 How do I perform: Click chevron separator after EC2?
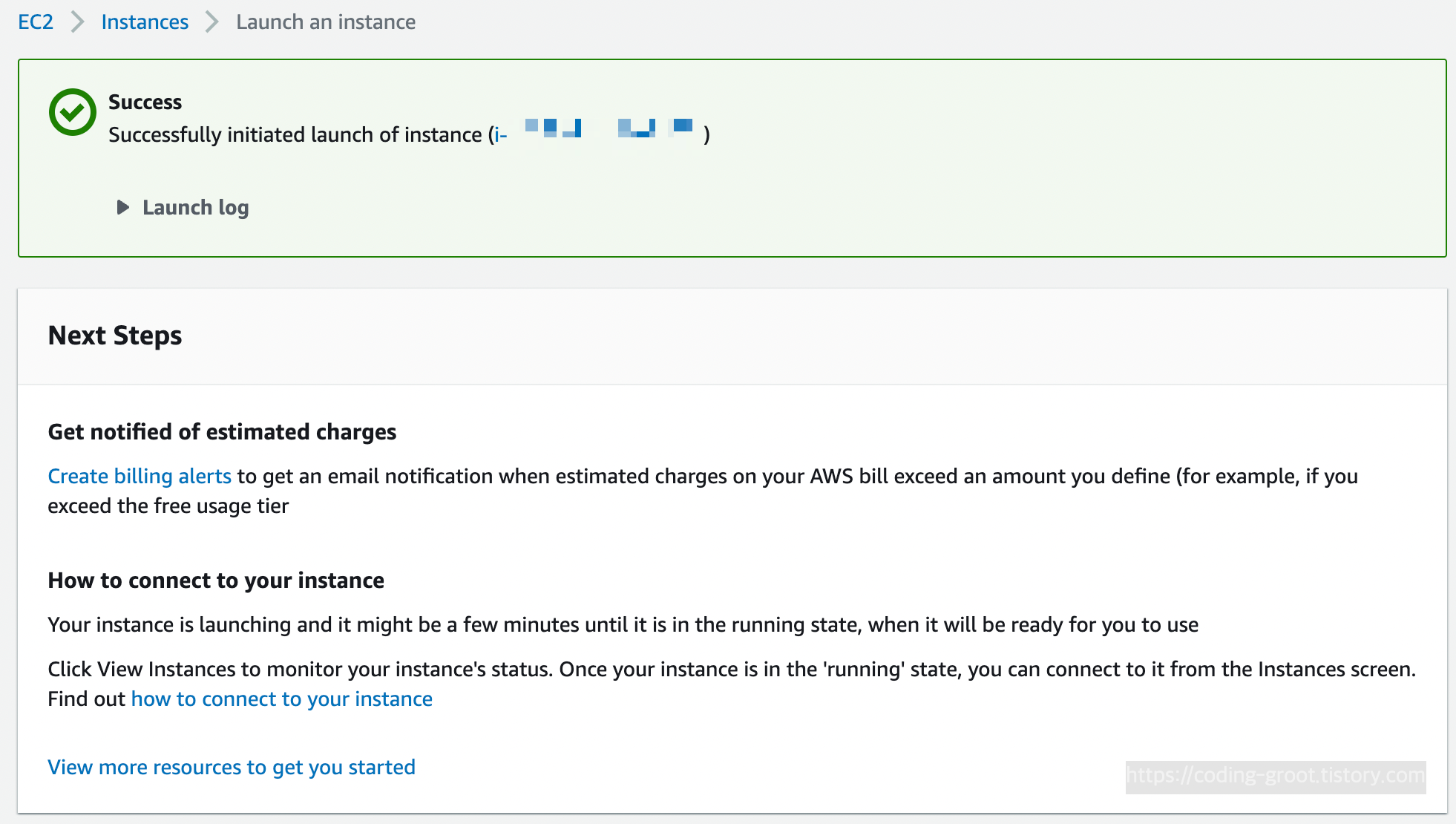click(x=77, y=22)
